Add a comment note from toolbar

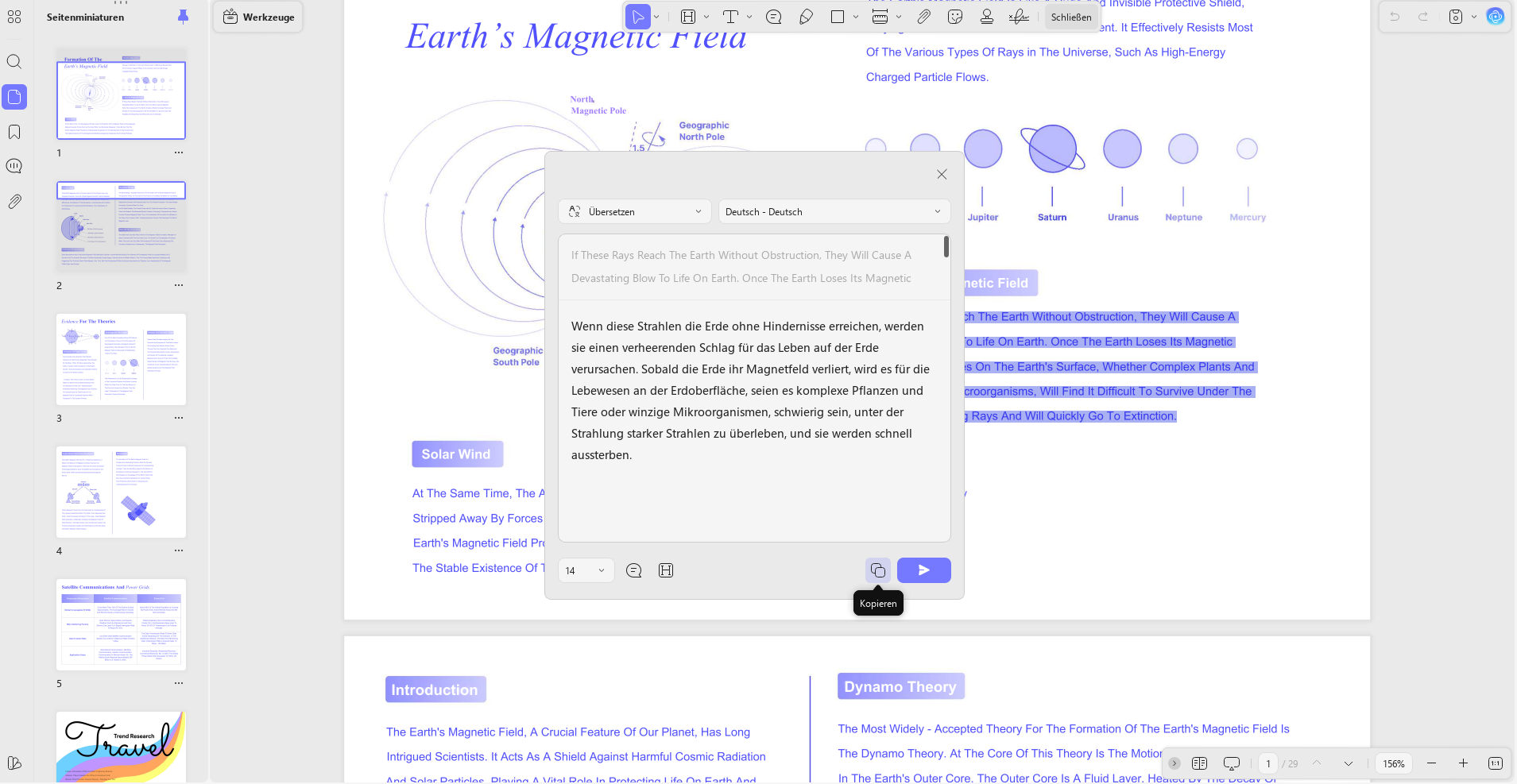pyautogui.click(x=774, y=17)
